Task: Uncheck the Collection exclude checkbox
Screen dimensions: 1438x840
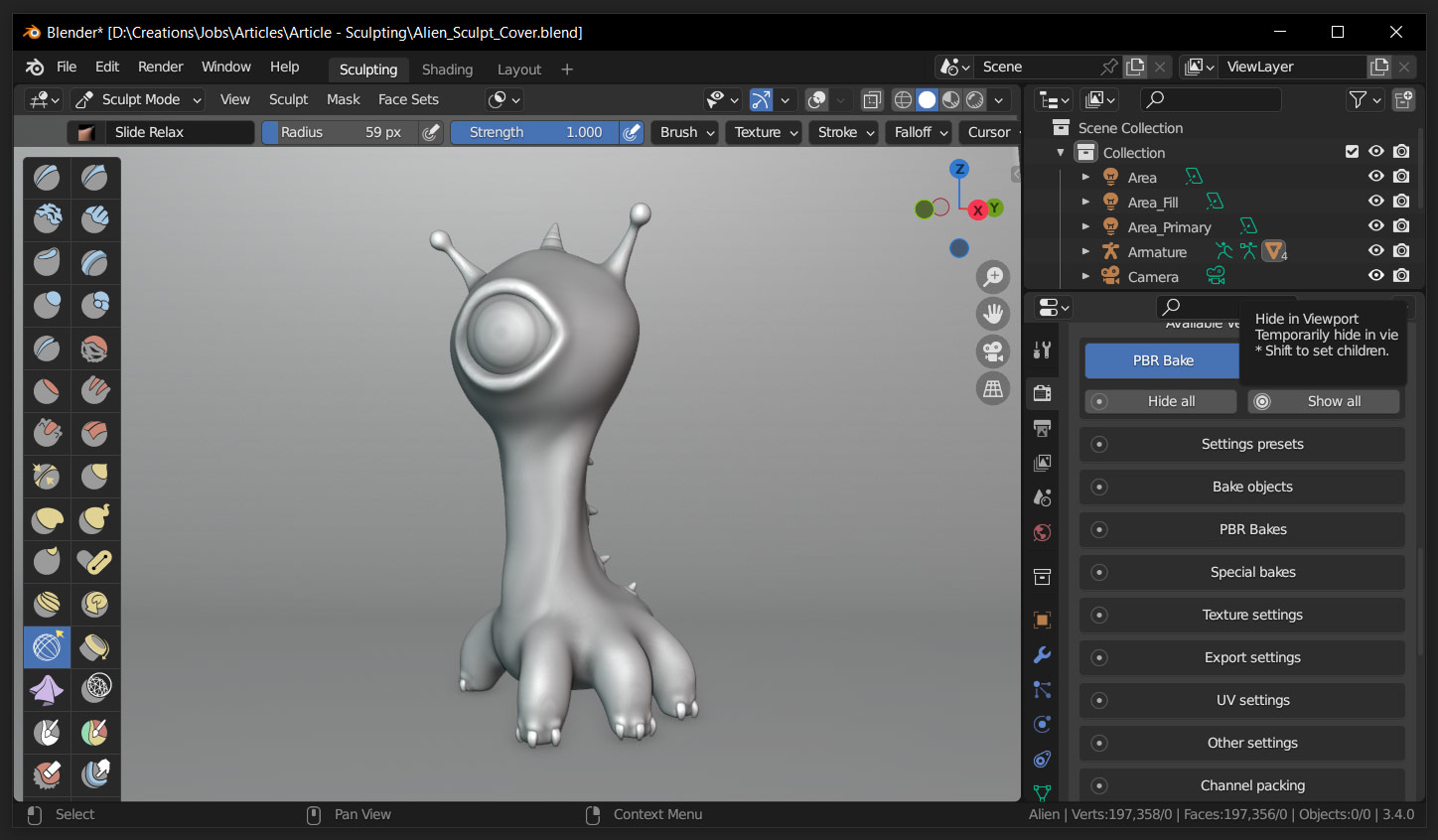Action: click(x=1352, y=152)
